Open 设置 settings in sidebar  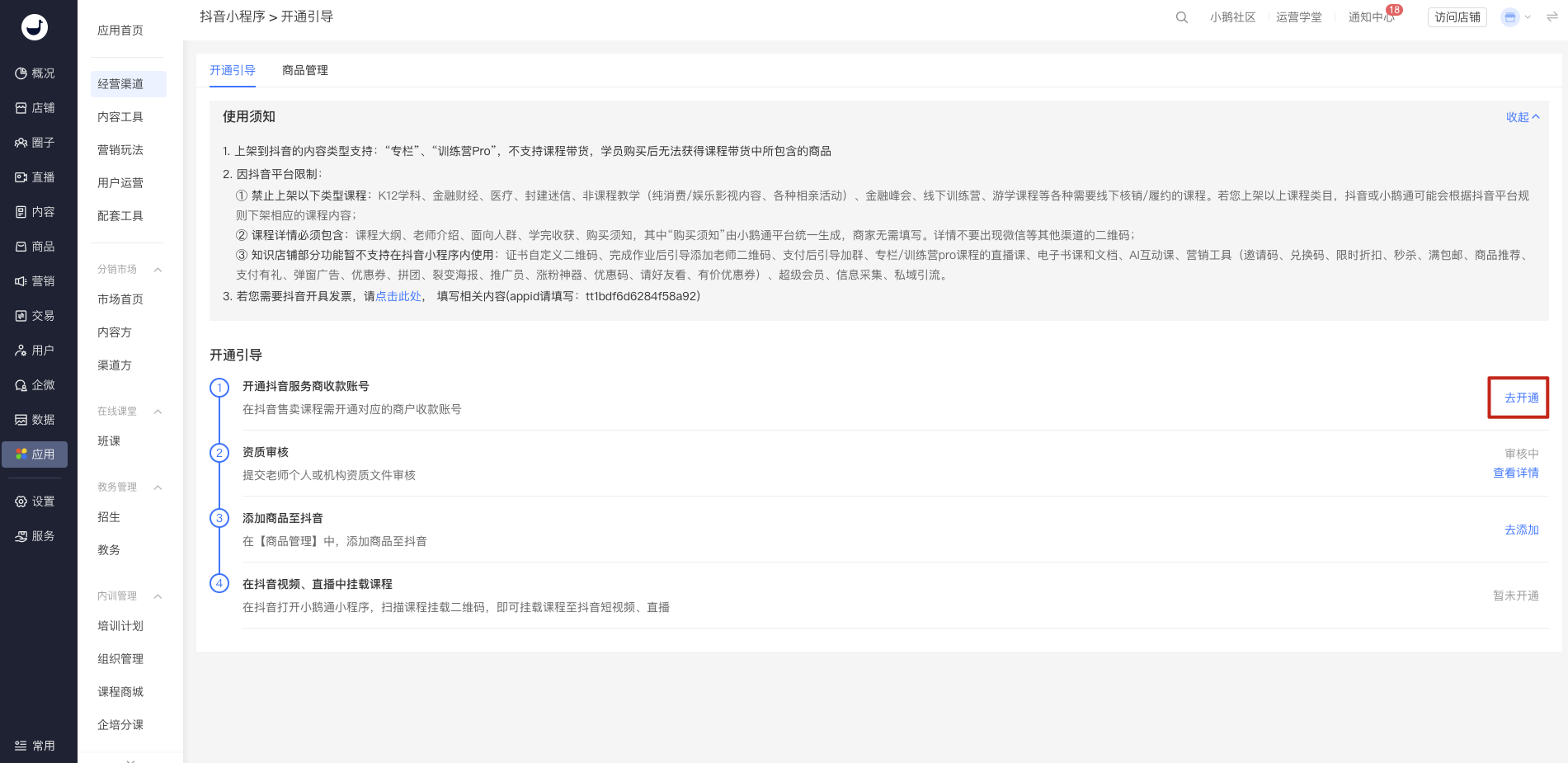[x=35, y=502]
